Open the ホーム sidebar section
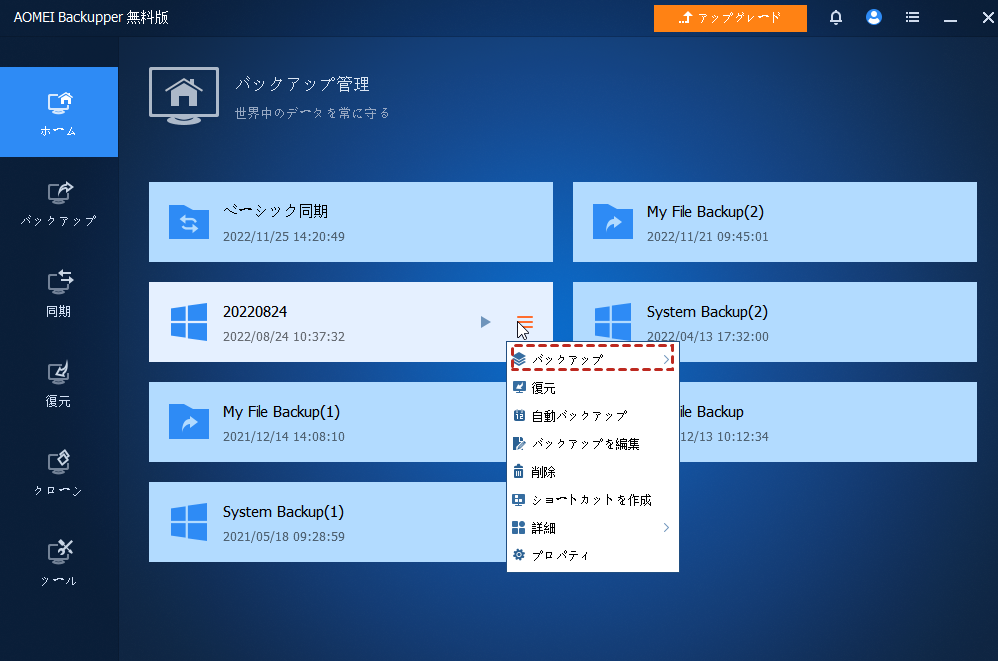 59,112
